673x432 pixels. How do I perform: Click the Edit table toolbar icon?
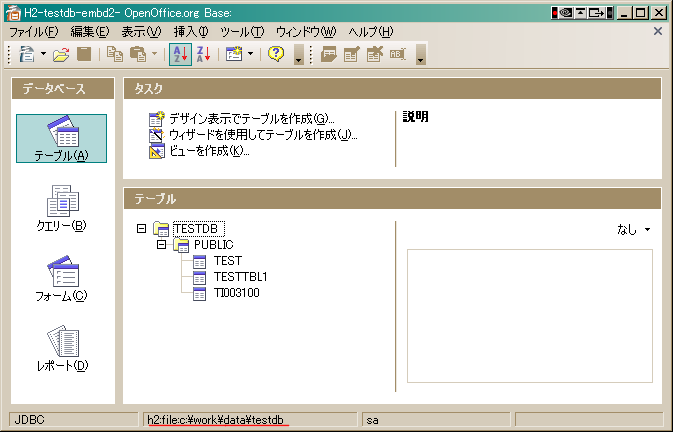352,54
